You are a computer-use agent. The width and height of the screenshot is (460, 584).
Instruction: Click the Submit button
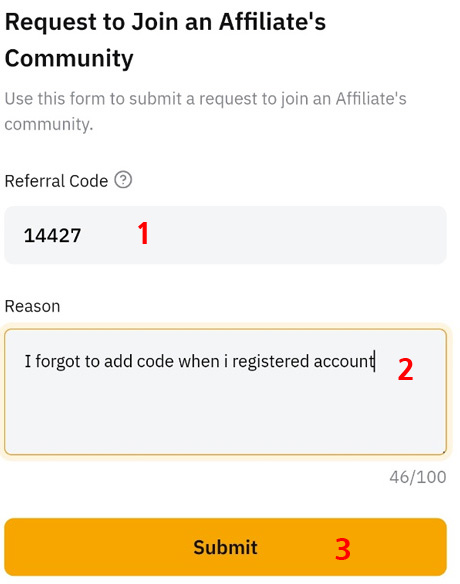coord(225,547)
